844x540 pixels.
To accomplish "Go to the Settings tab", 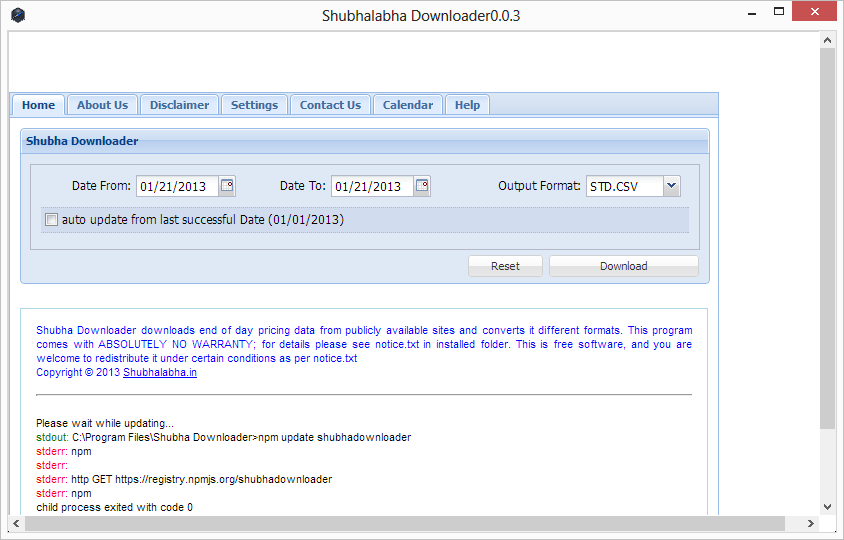I will (x=254, y=105).
